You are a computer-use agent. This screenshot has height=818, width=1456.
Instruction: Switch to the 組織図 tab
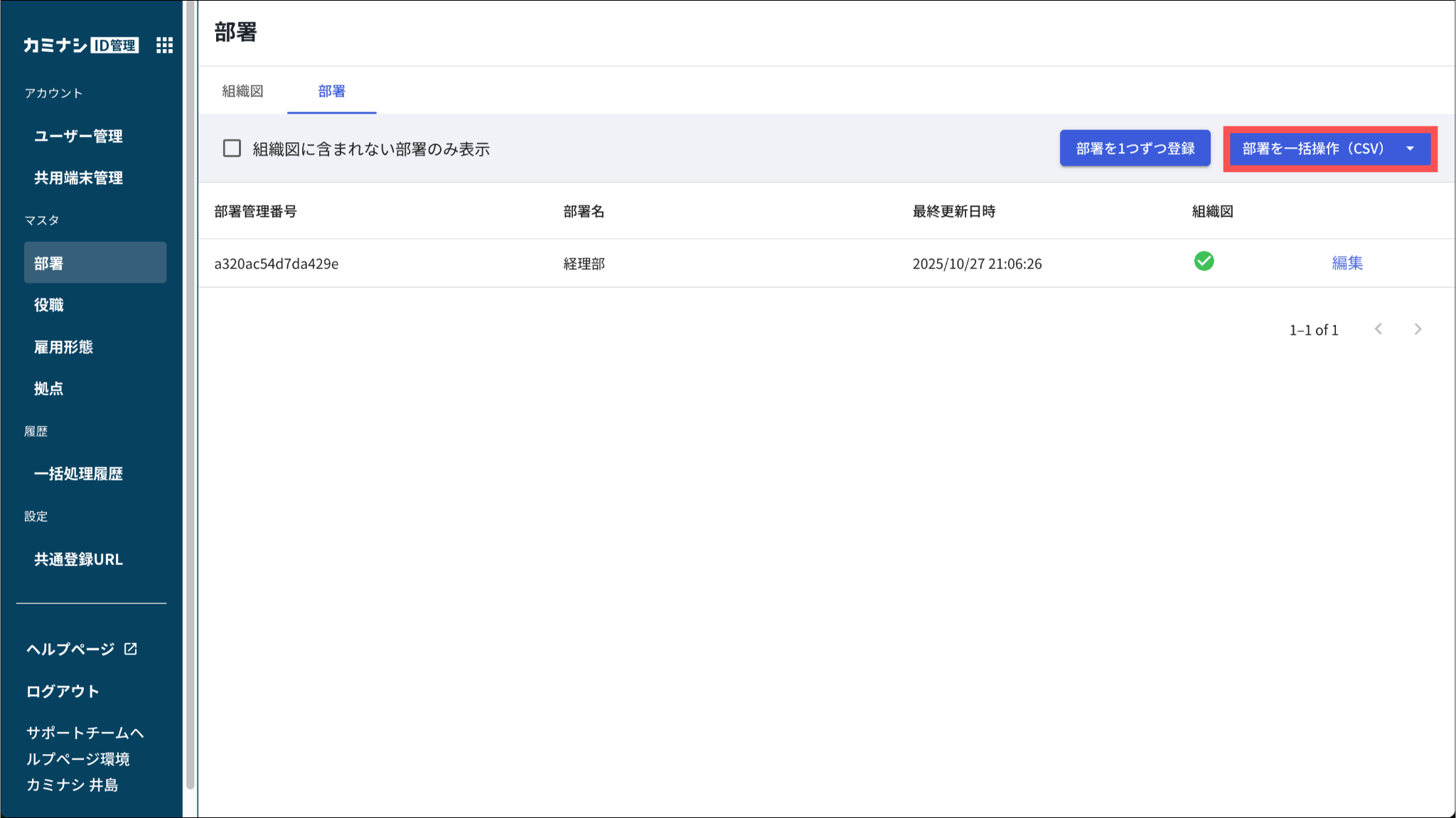(242, 91)
